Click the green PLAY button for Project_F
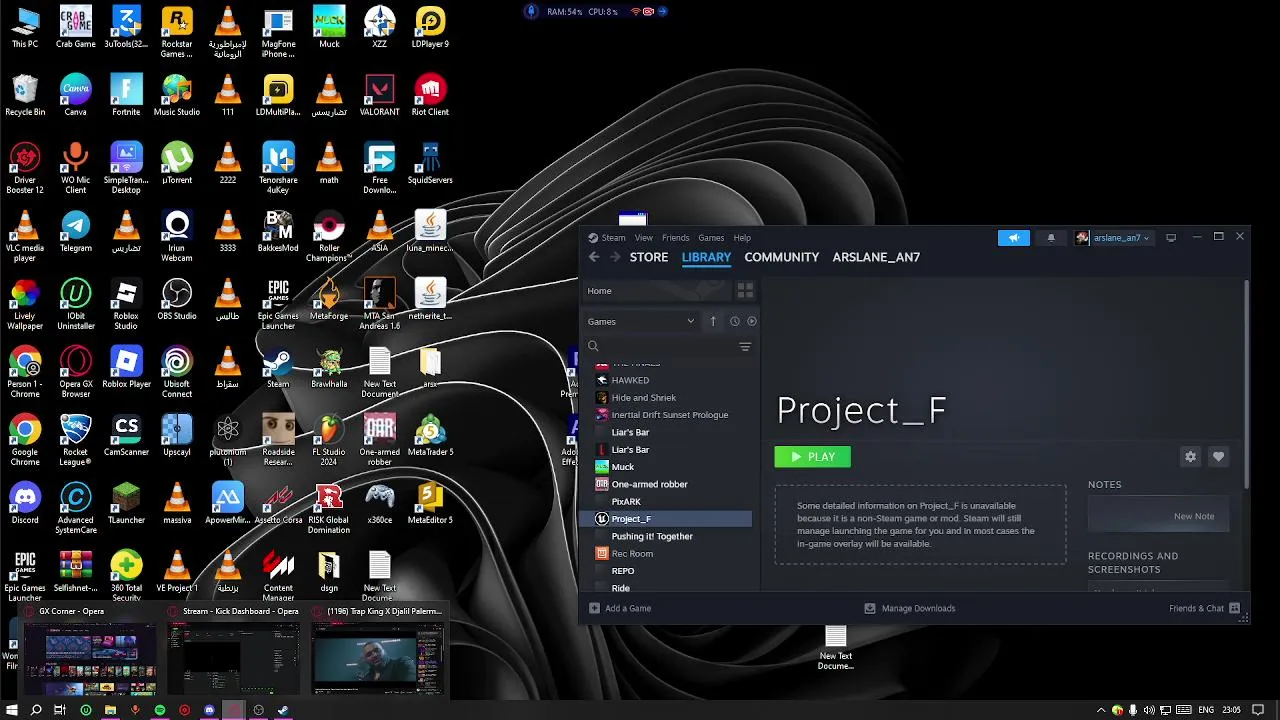This screenshot has height=720, width=1280. point(813,456)
